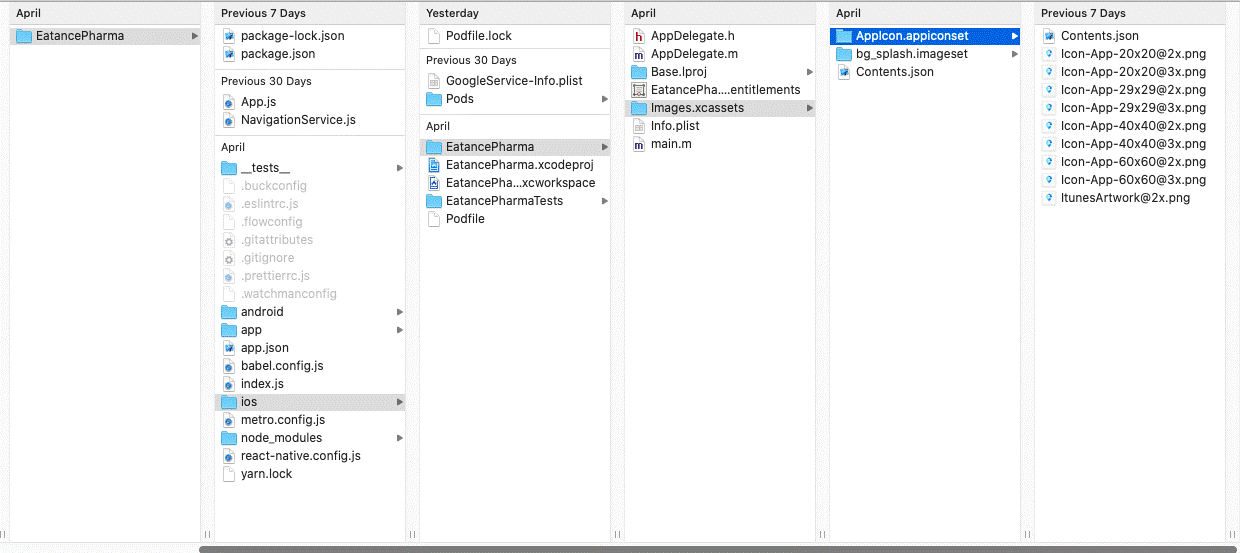Screen dimensions: 1240x553
Task: Select the Podfile.lock item
Action: (478, 36)
